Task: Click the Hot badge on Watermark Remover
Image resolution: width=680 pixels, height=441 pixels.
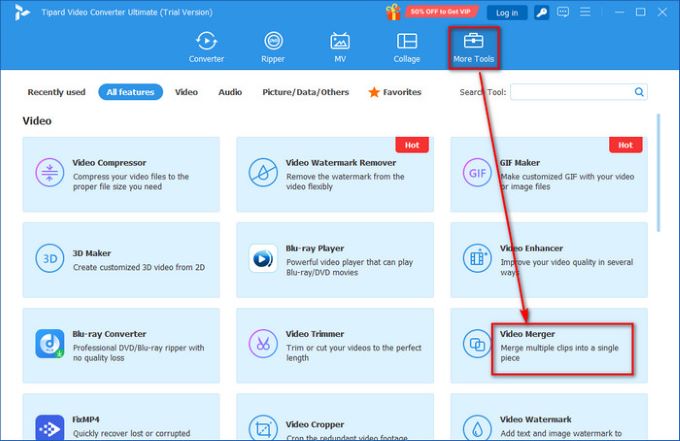Action: point(412,145)
